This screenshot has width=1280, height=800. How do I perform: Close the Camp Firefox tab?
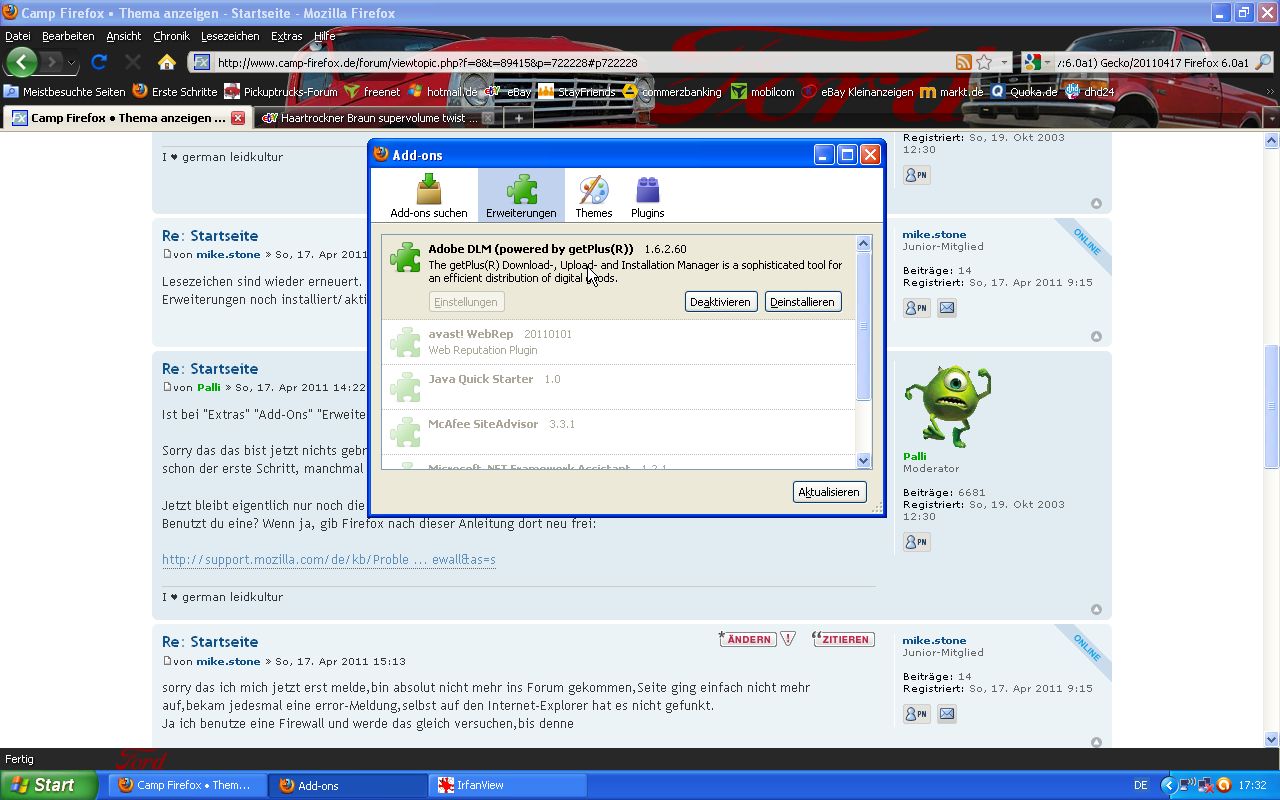click(238, 118)
